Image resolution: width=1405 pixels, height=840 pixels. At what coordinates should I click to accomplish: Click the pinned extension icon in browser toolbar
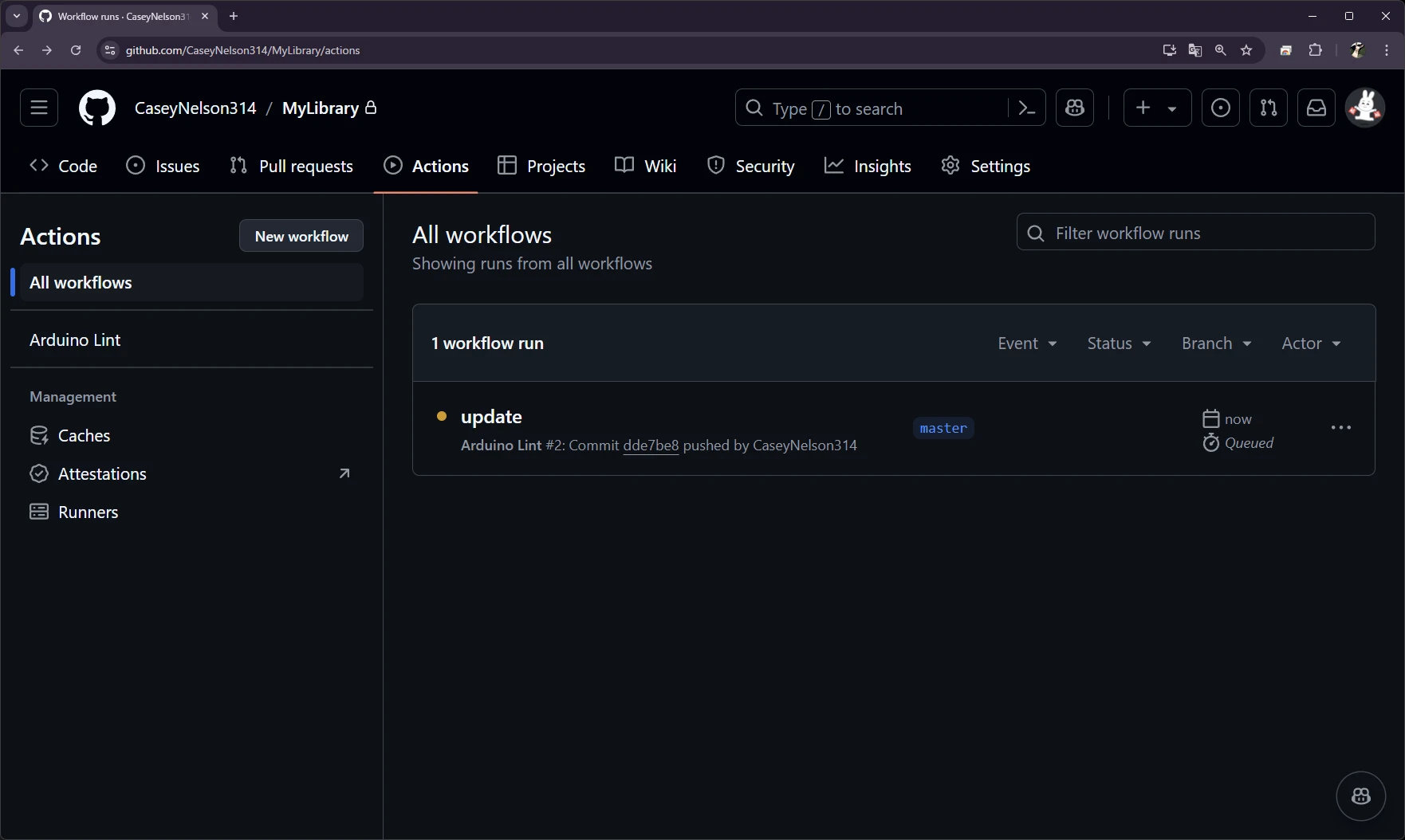coord(1285,50)
